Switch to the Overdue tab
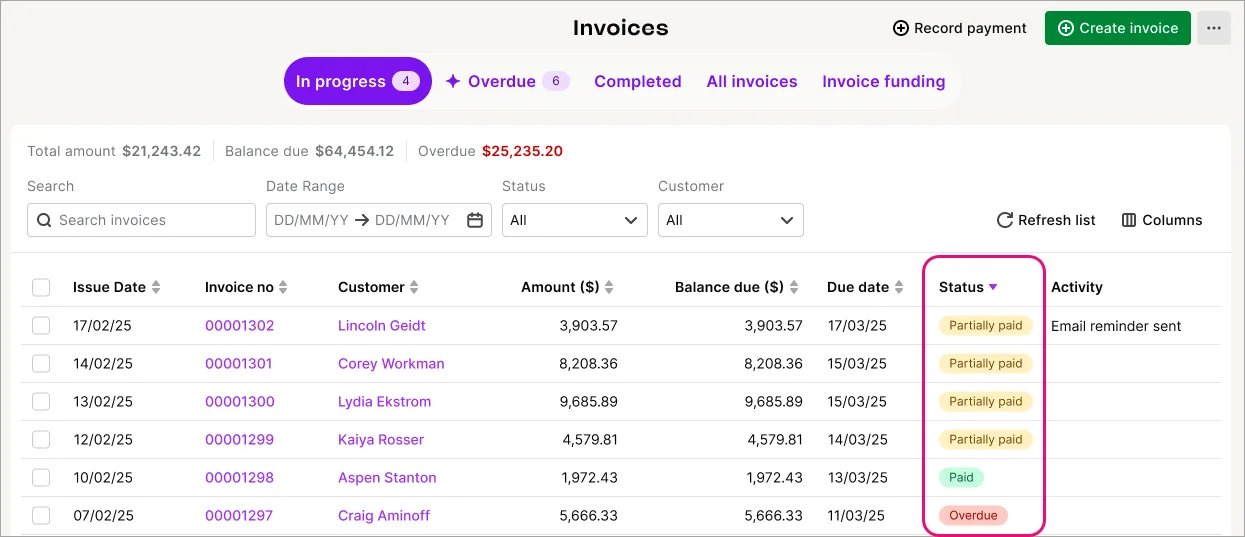The height and width of the screenshot is (537, 1245). [x=508, y=81]
